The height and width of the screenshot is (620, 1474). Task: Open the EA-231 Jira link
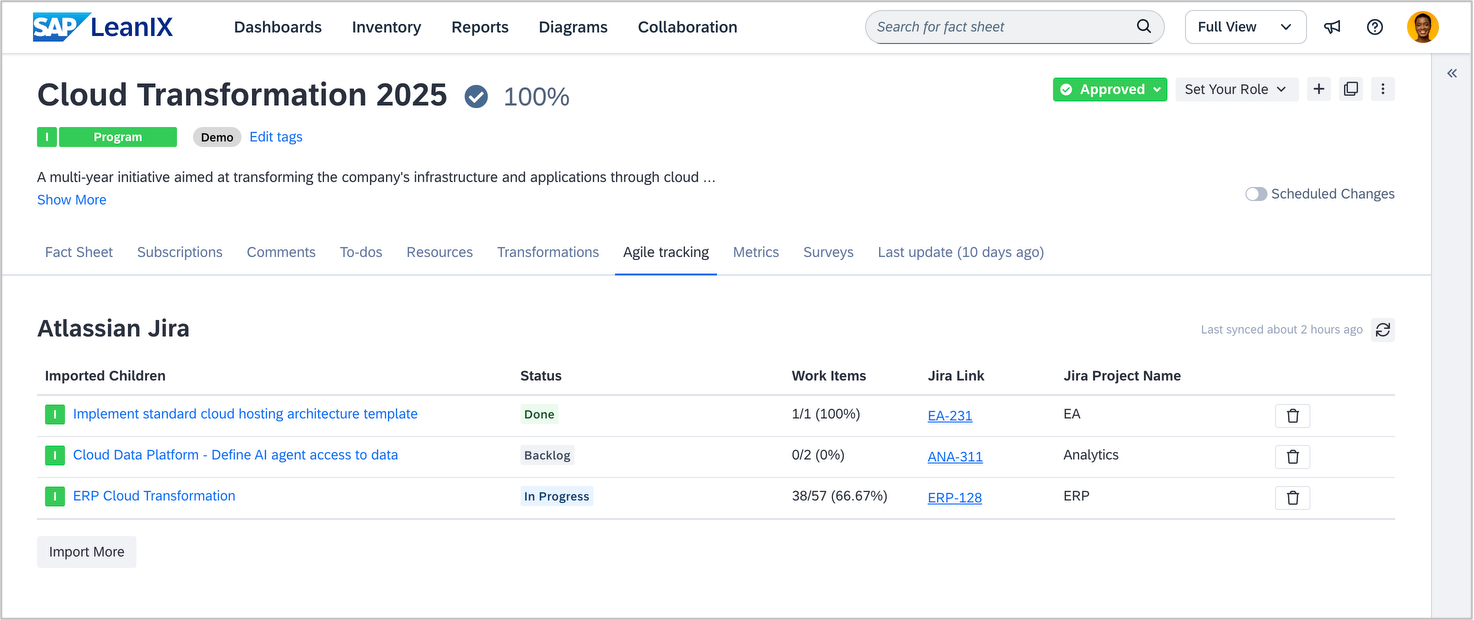click(950, 416)
